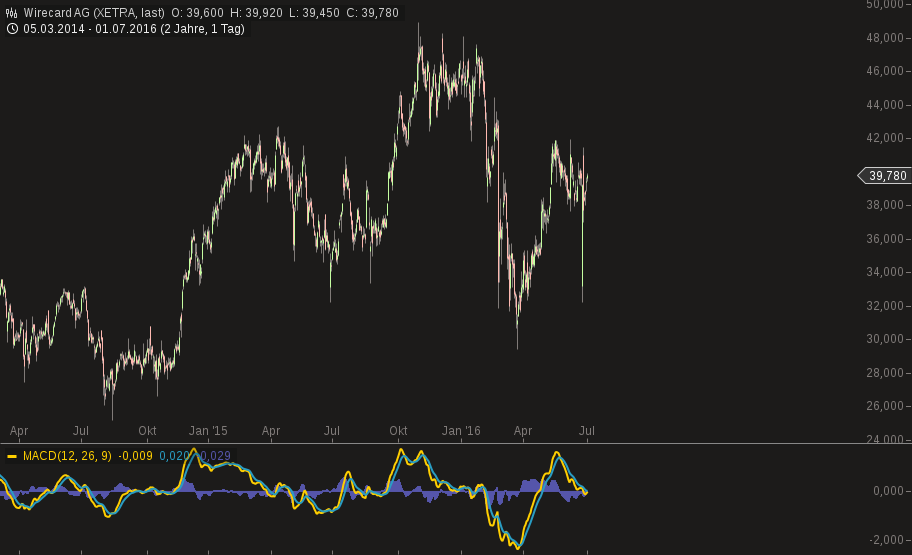Click the MACD(12, 26, 9) indicator label
Viewport: 912px width, 555px height.
click(x=67, y=456)
